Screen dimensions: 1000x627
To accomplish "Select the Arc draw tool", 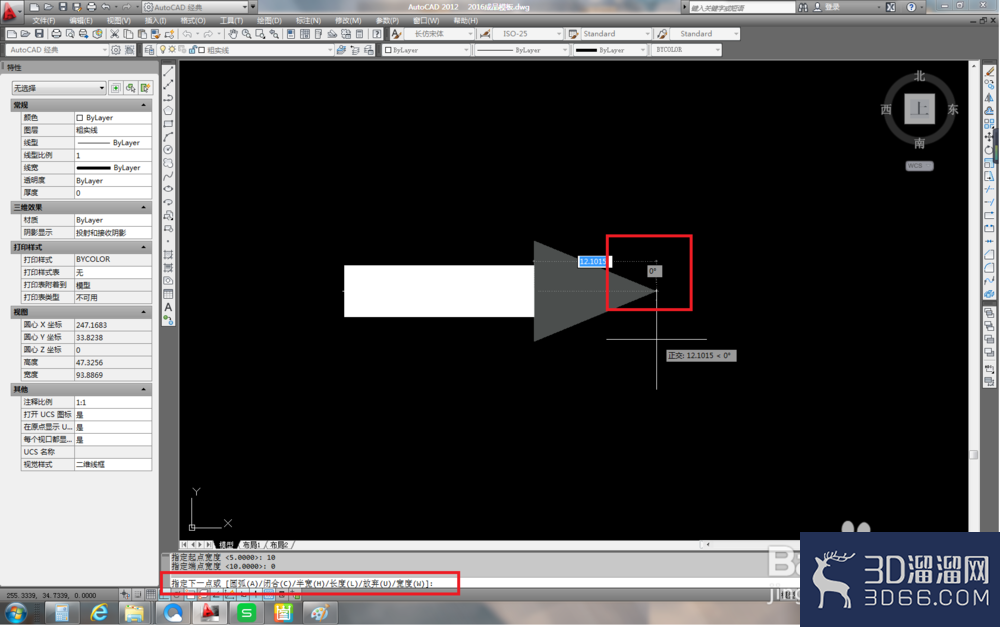I will pyautogui.click(x=168, y=136).
